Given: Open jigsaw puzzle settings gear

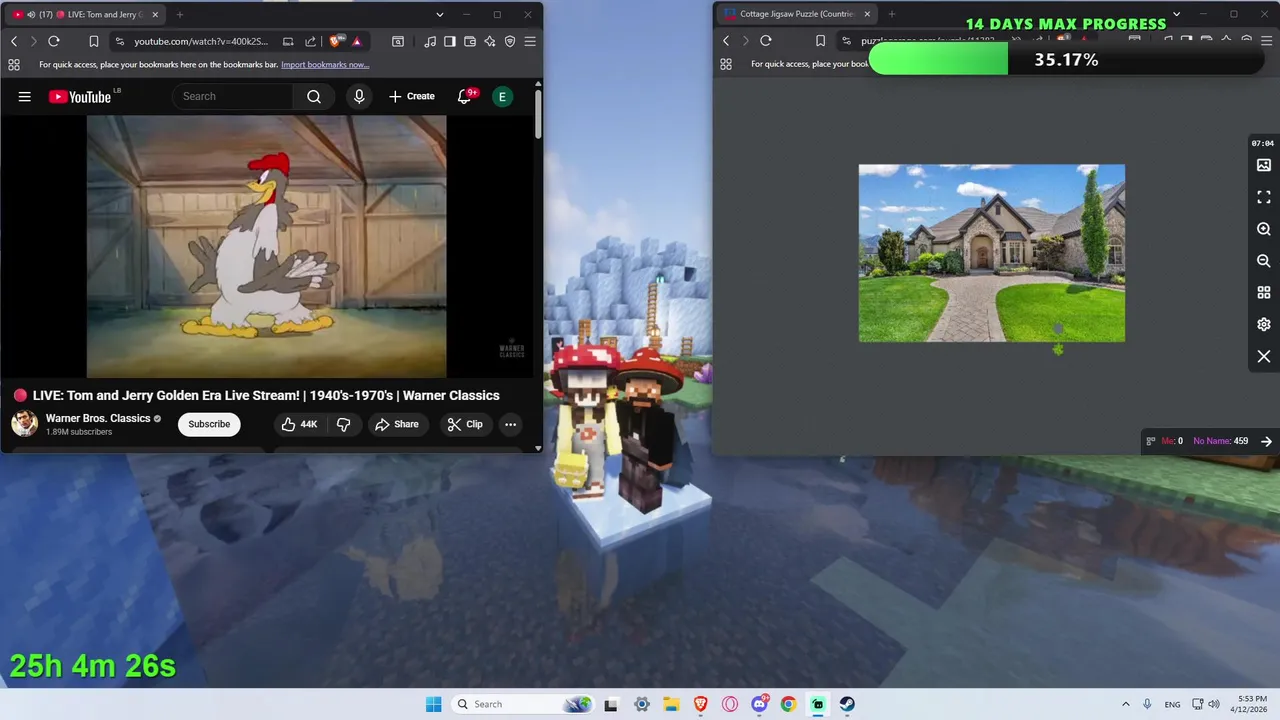Looking at the screenshot, I should pos(1264,325).
